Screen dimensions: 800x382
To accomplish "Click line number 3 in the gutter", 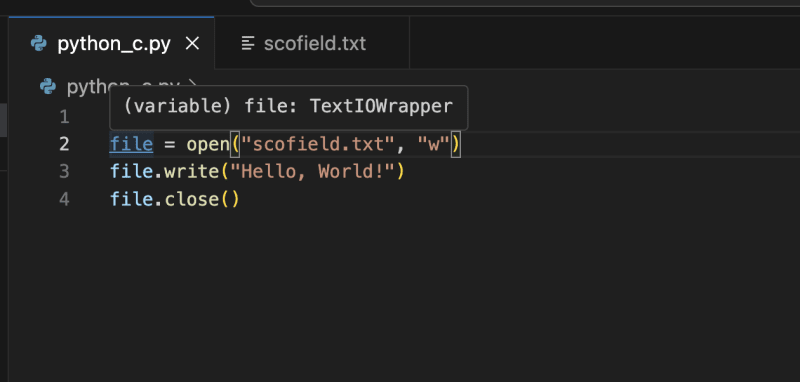I will 64,172.
